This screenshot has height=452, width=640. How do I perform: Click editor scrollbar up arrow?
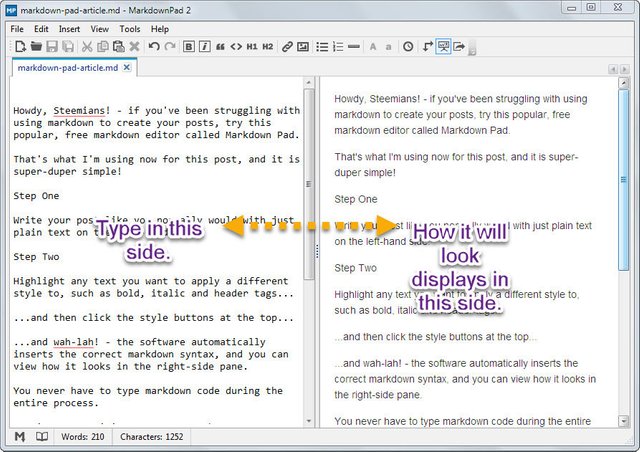(309, 83)
